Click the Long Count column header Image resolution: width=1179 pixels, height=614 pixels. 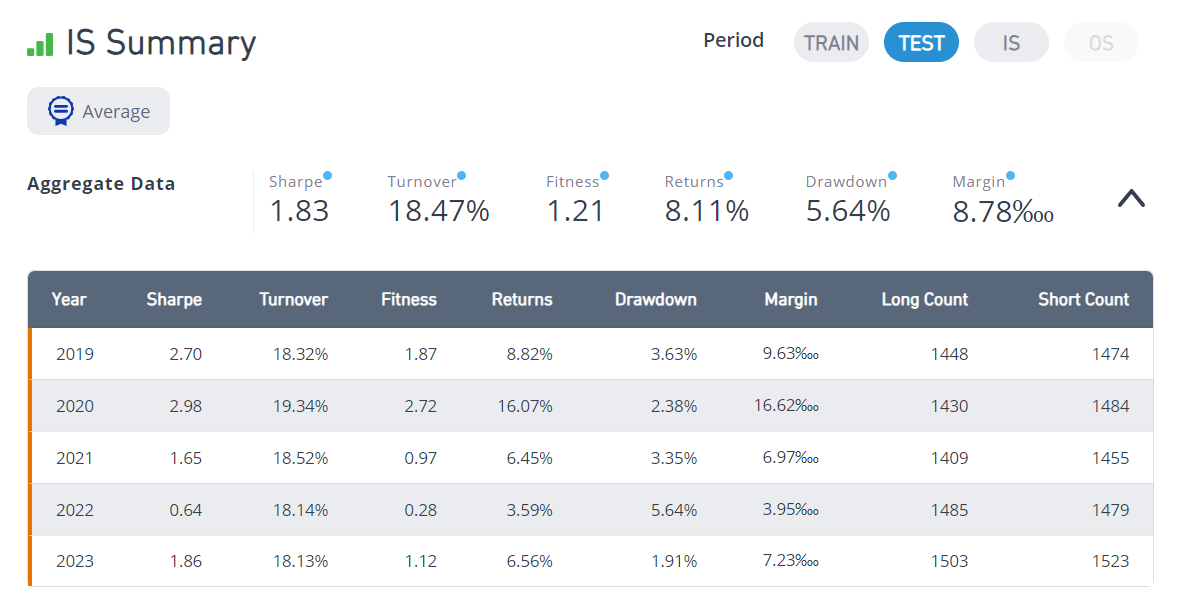(925, 299)
